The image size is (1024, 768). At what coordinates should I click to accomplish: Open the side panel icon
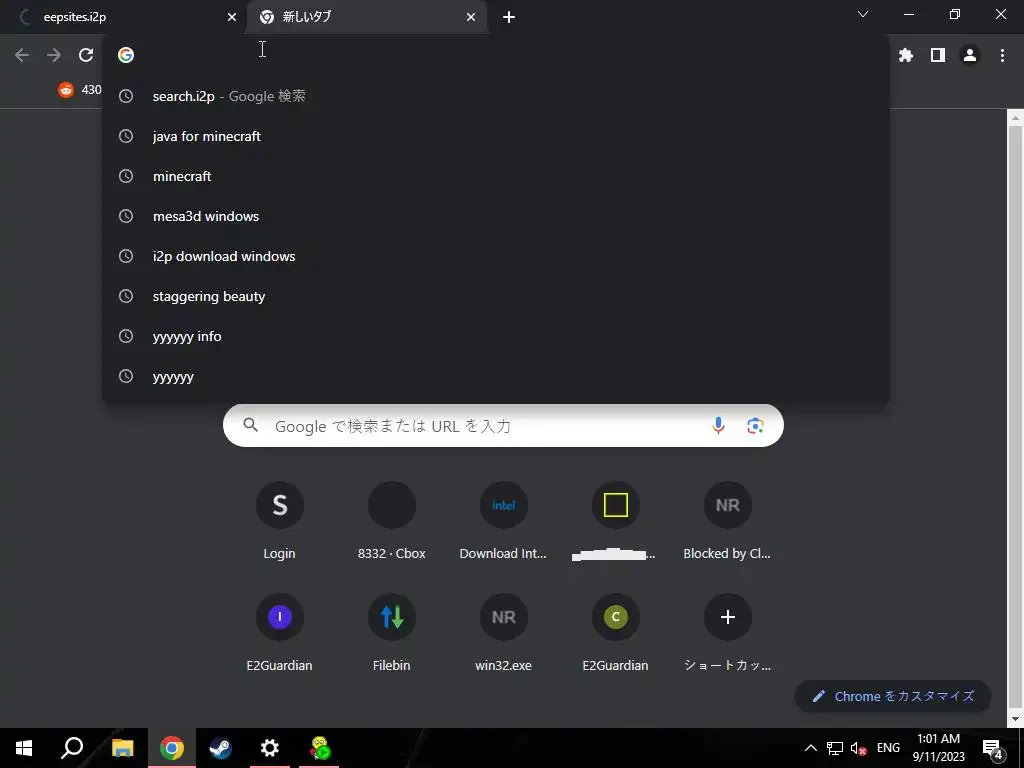938,56
